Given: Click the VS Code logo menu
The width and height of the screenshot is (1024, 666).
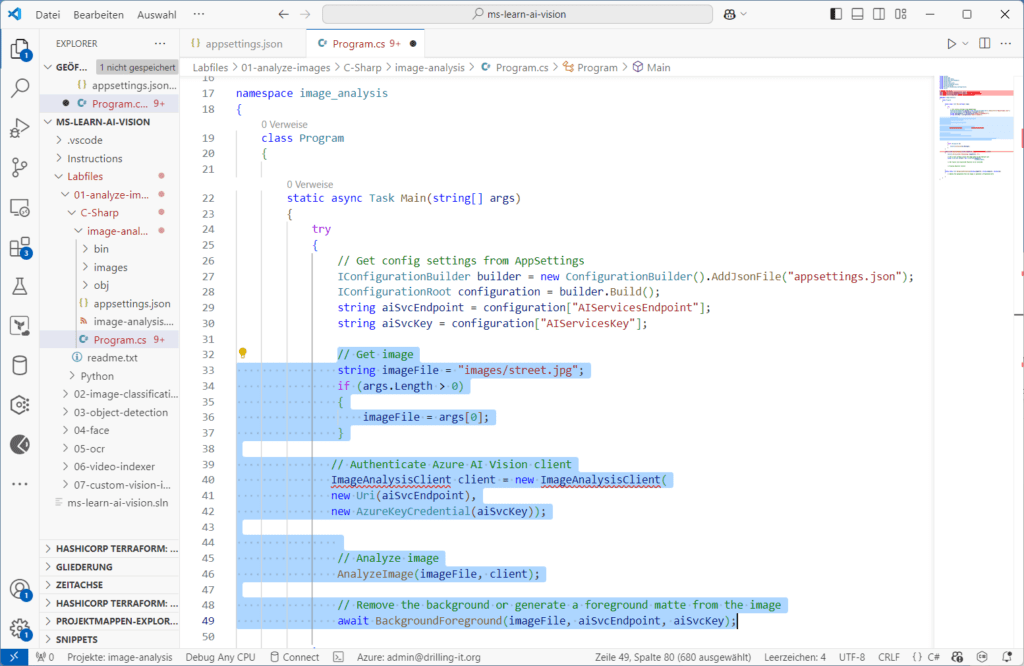Looking at the screenshot, I should click(x=14, y=14).
